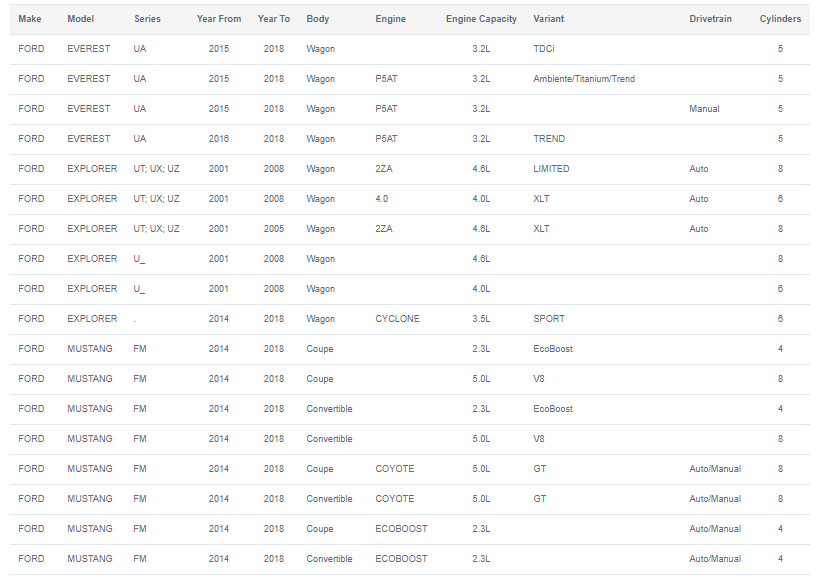Click the EXPLORER LIMITED variant cell
This screenshot has width=815, height=576.
[x=551, y=169]
